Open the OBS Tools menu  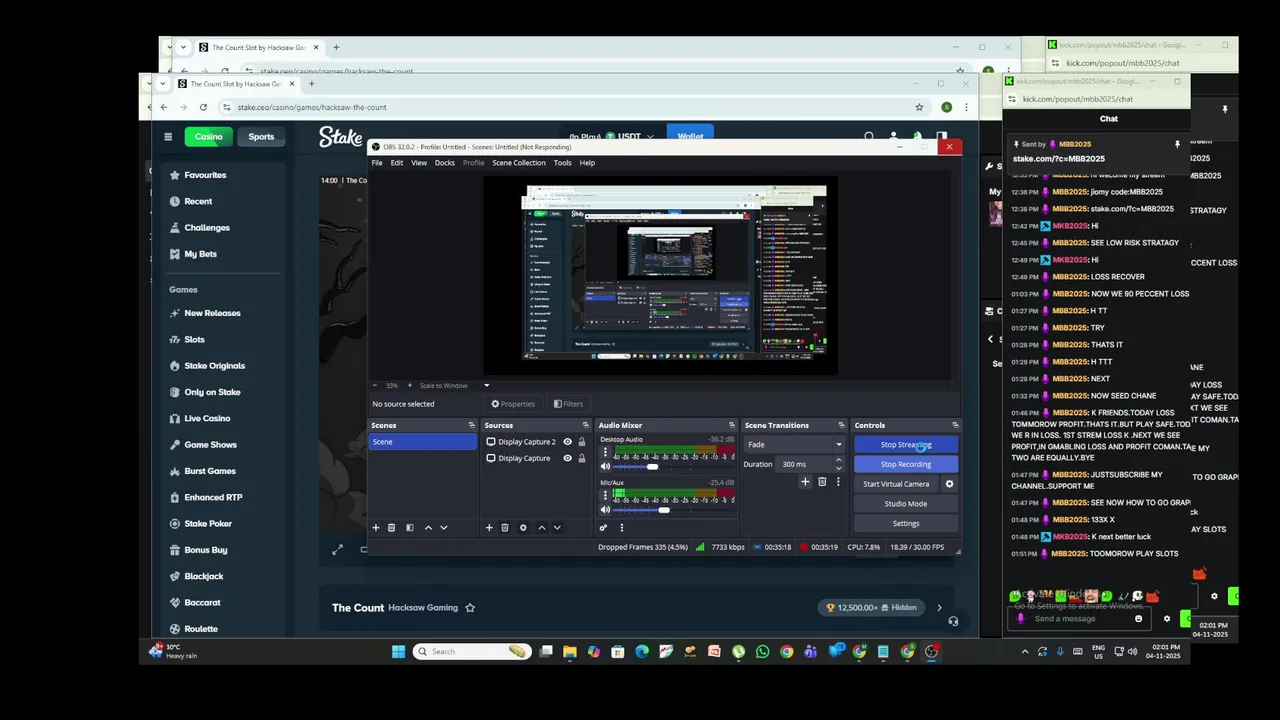pyautogui.click(x=562, y=163)
